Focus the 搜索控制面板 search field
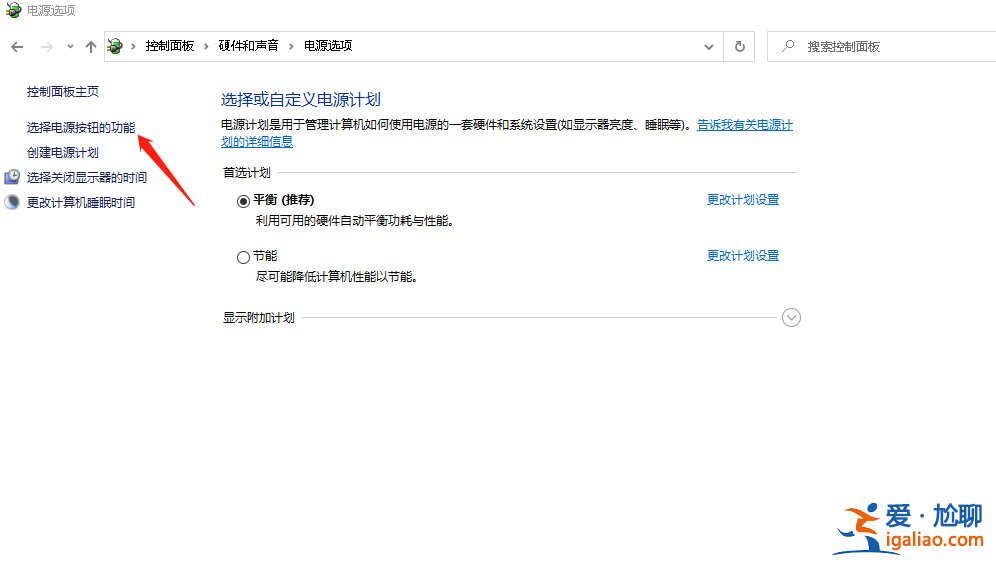Viewport: 996px width, 567px height. point(882,46)
